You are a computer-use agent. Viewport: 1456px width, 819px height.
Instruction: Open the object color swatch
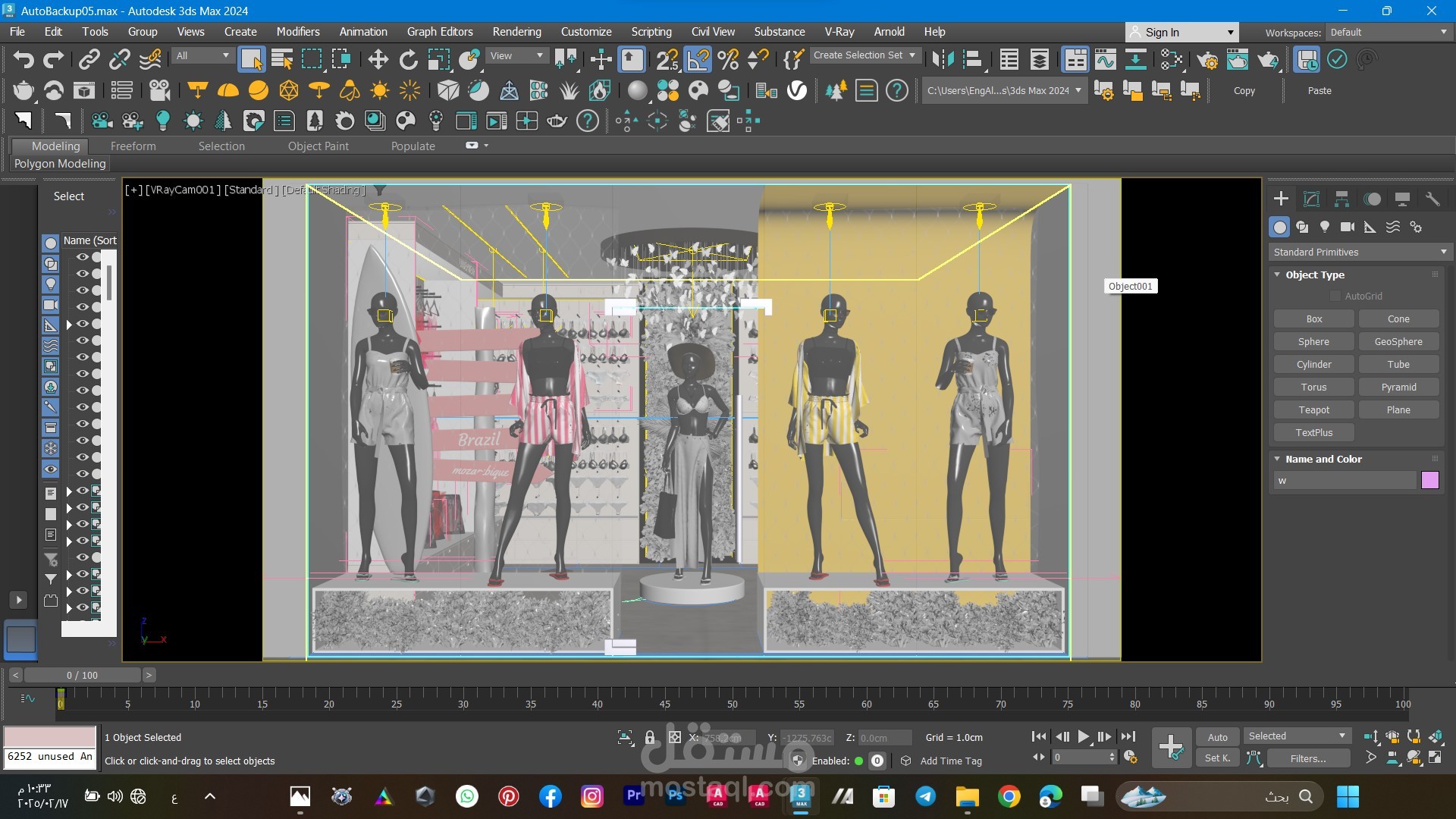tap(1429, 480)
